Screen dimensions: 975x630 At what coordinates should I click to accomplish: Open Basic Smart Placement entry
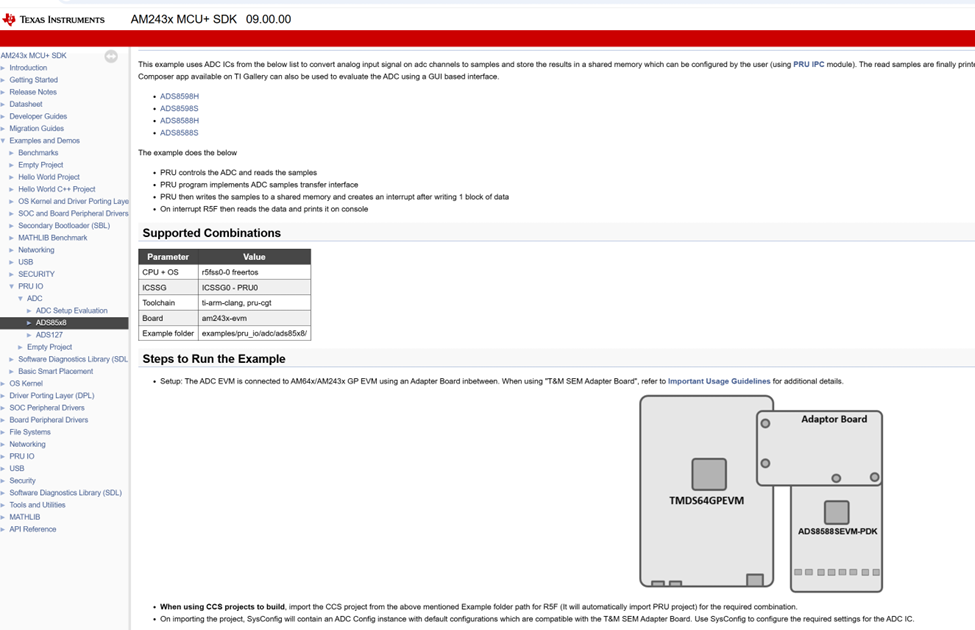pos(55,371)
